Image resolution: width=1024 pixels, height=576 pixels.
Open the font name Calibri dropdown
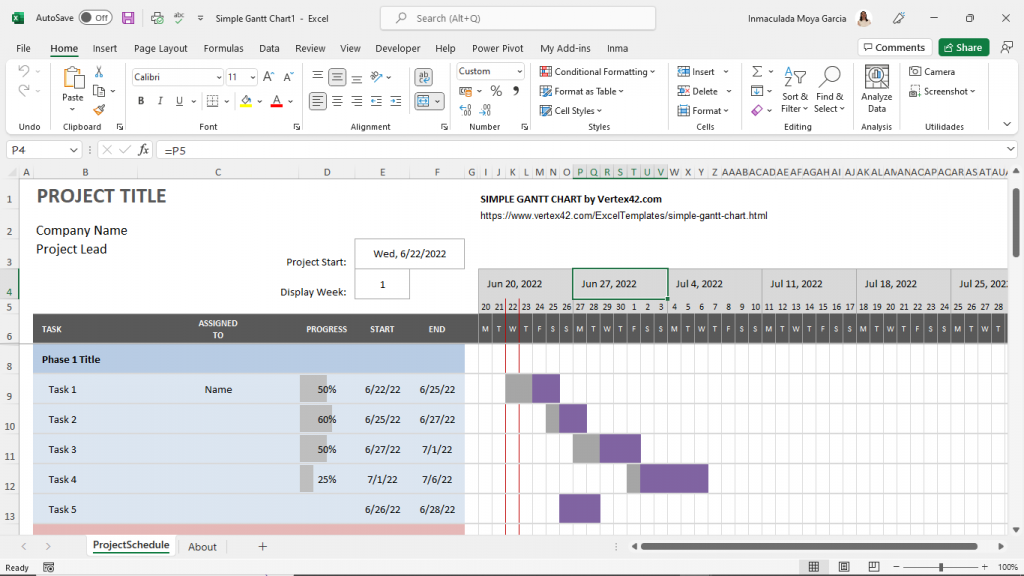(x=217, y=77)
